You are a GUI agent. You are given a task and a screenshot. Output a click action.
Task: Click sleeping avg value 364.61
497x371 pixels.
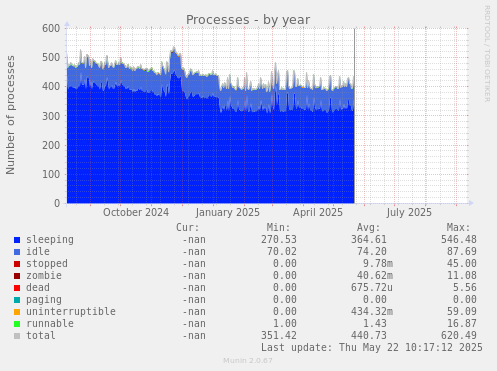(369, 240)
